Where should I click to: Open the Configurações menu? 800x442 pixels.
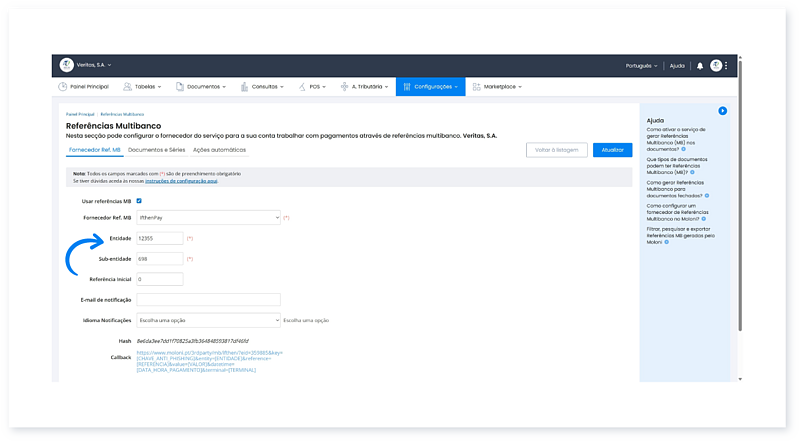point(431,87)
